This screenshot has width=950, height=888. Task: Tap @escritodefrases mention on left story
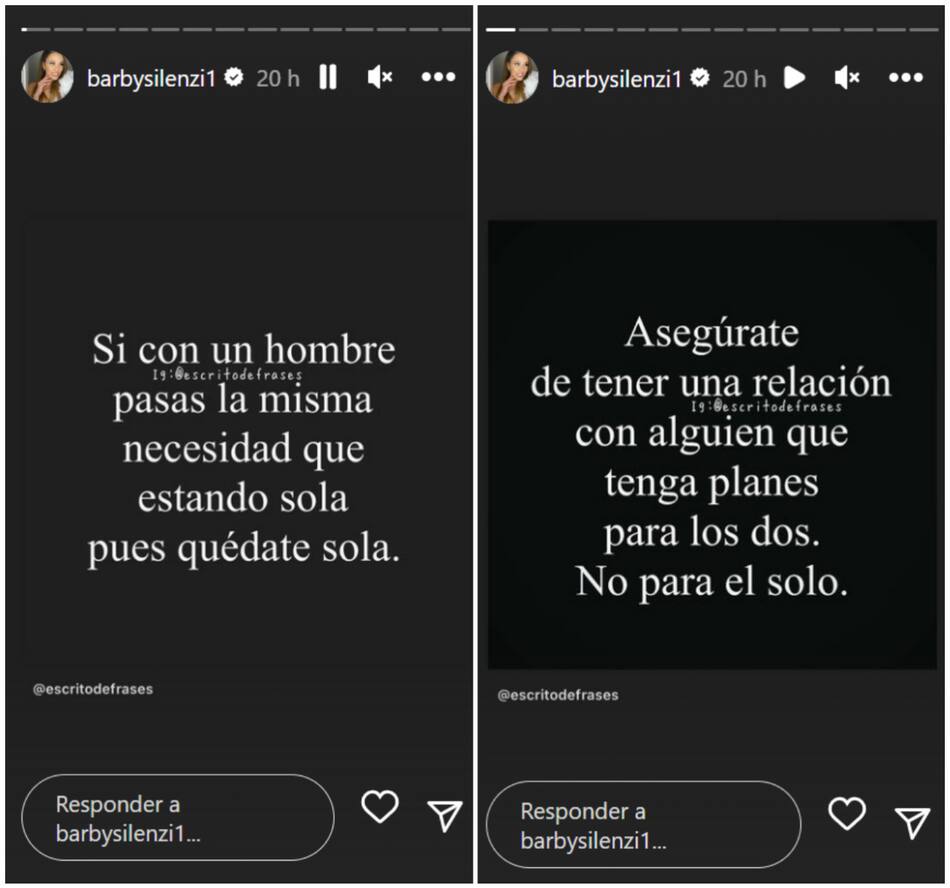(x=93, y=689)
